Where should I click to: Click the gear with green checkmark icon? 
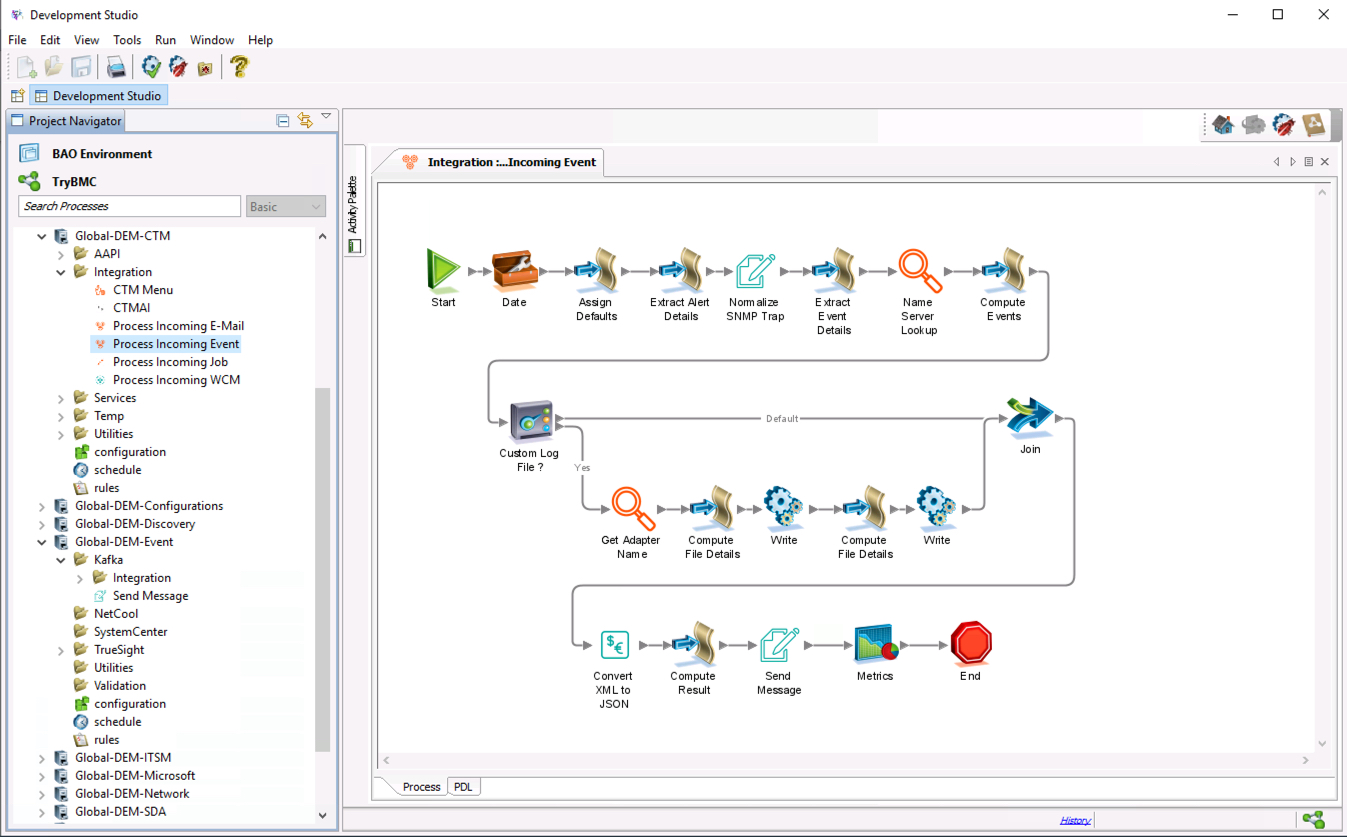[x=151, y=67]
